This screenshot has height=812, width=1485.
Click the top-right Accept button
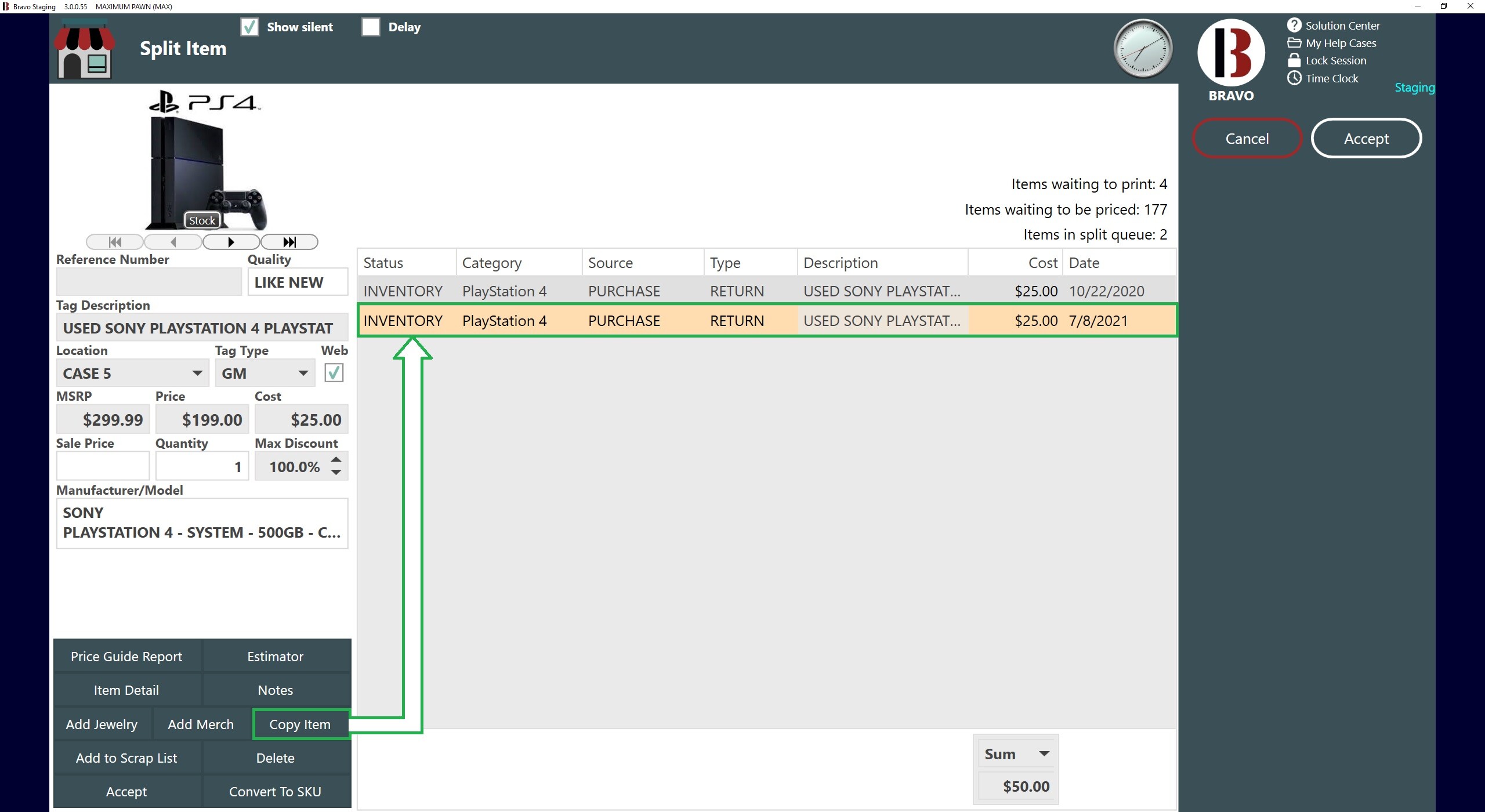click(x=1366, y=138)
